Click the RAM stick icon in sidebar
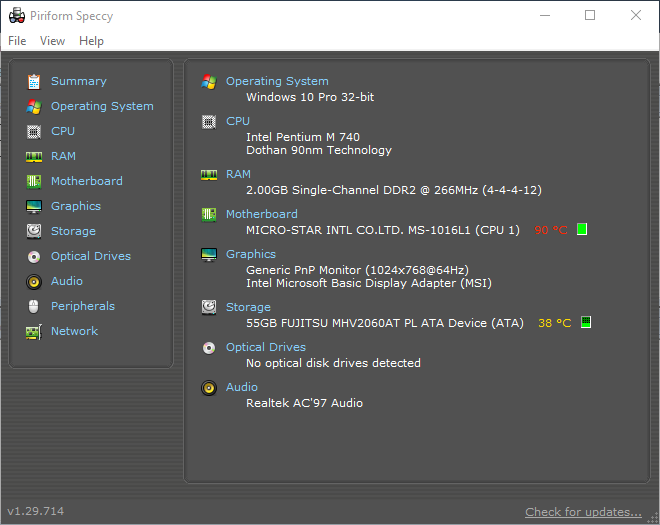Screen dimensions: 660x525 click(34, 157)
